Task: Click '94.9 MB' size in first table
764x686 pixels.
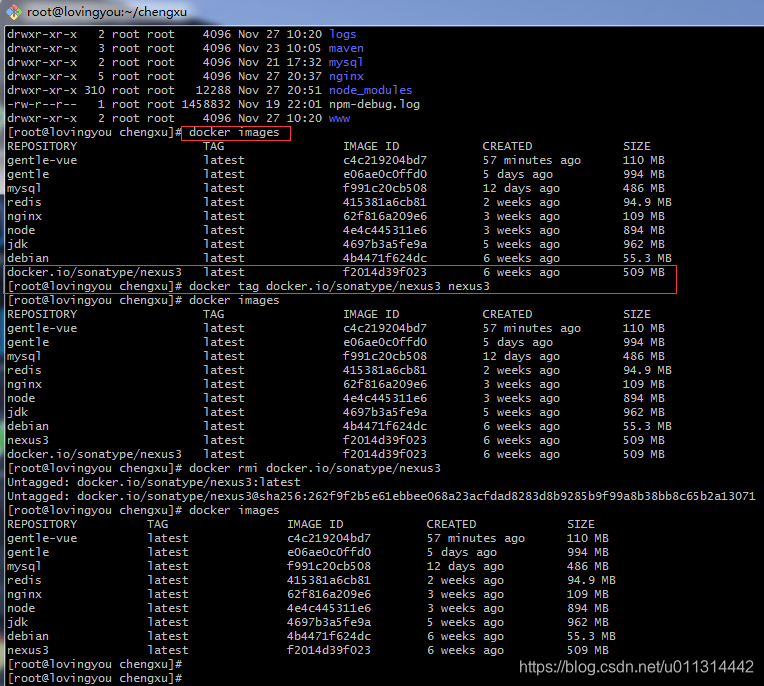Action: [647, 202]
